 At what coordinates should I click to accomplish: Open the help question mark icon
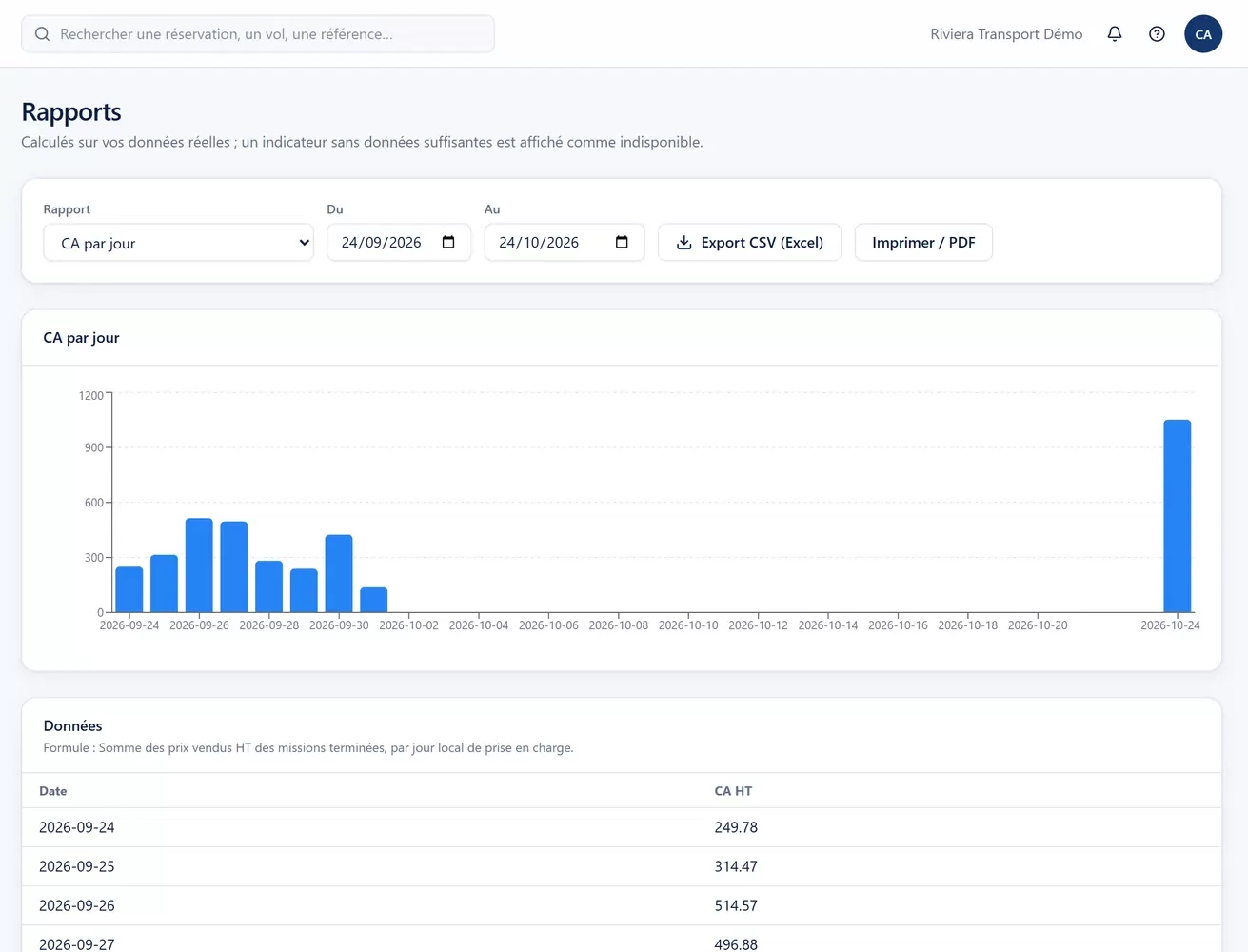[1157, 34]
